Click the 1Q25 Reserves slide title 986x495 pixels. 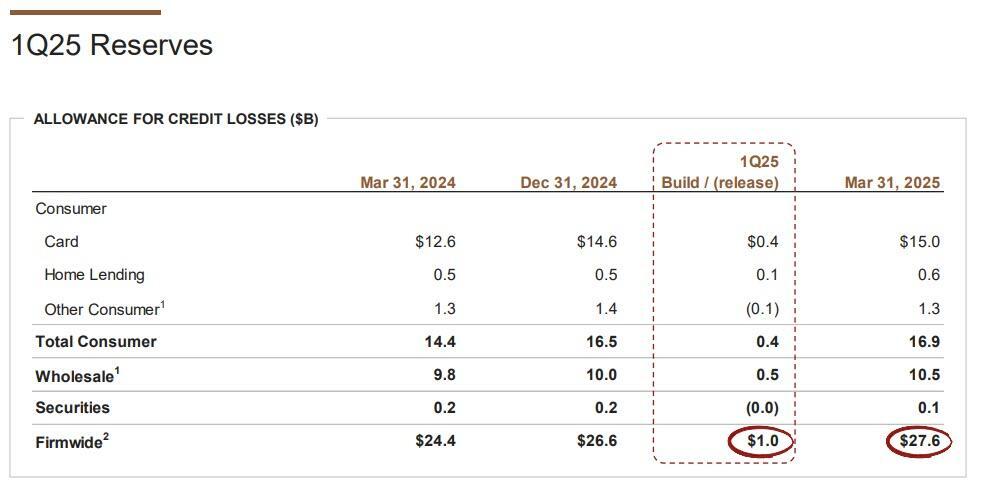click(112, 46)
